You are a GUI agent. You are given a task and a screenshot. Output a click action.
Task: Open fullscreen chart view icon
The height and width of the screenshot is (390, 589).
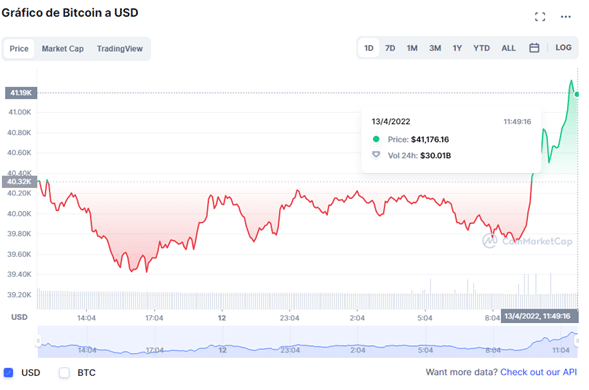pos(540,17)
